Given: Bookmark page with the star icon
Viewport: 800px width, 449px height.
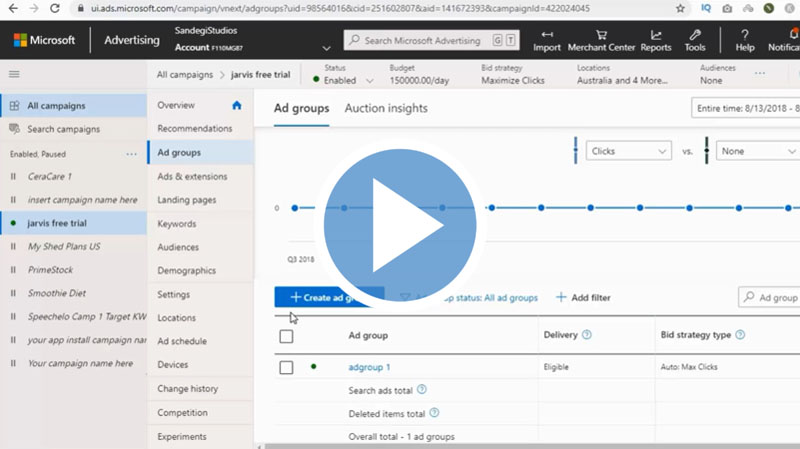Looking at the screenshot, I should pyautogui.click(x=680, y=8).
